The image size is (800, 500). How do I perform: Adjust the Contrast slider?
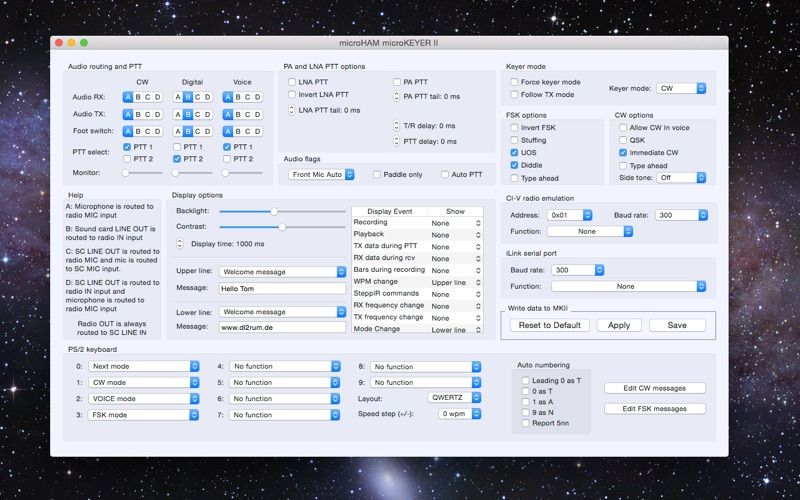tap(282, 227)
